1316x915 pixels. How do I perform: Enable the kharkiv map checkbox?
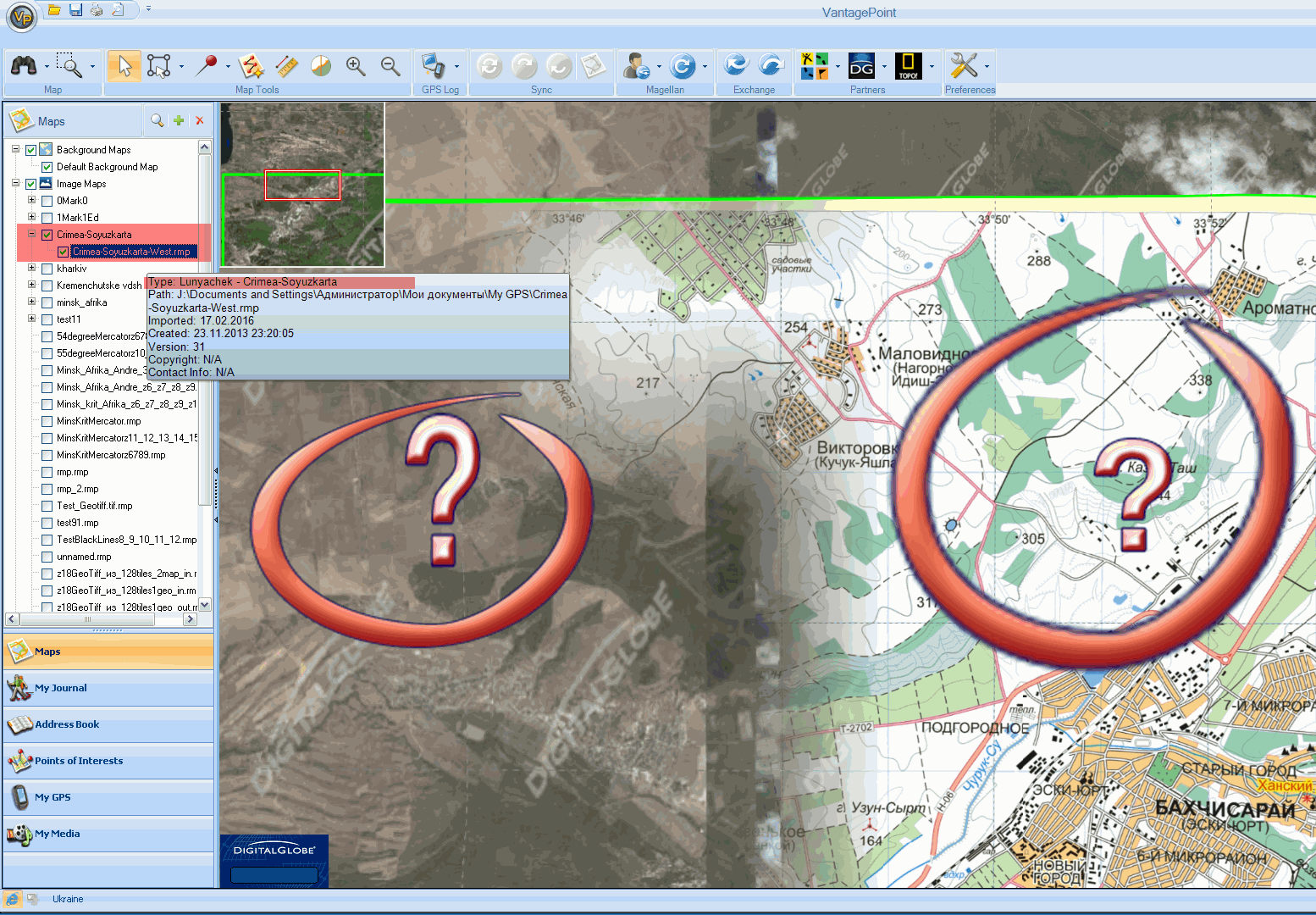point(47,269)
